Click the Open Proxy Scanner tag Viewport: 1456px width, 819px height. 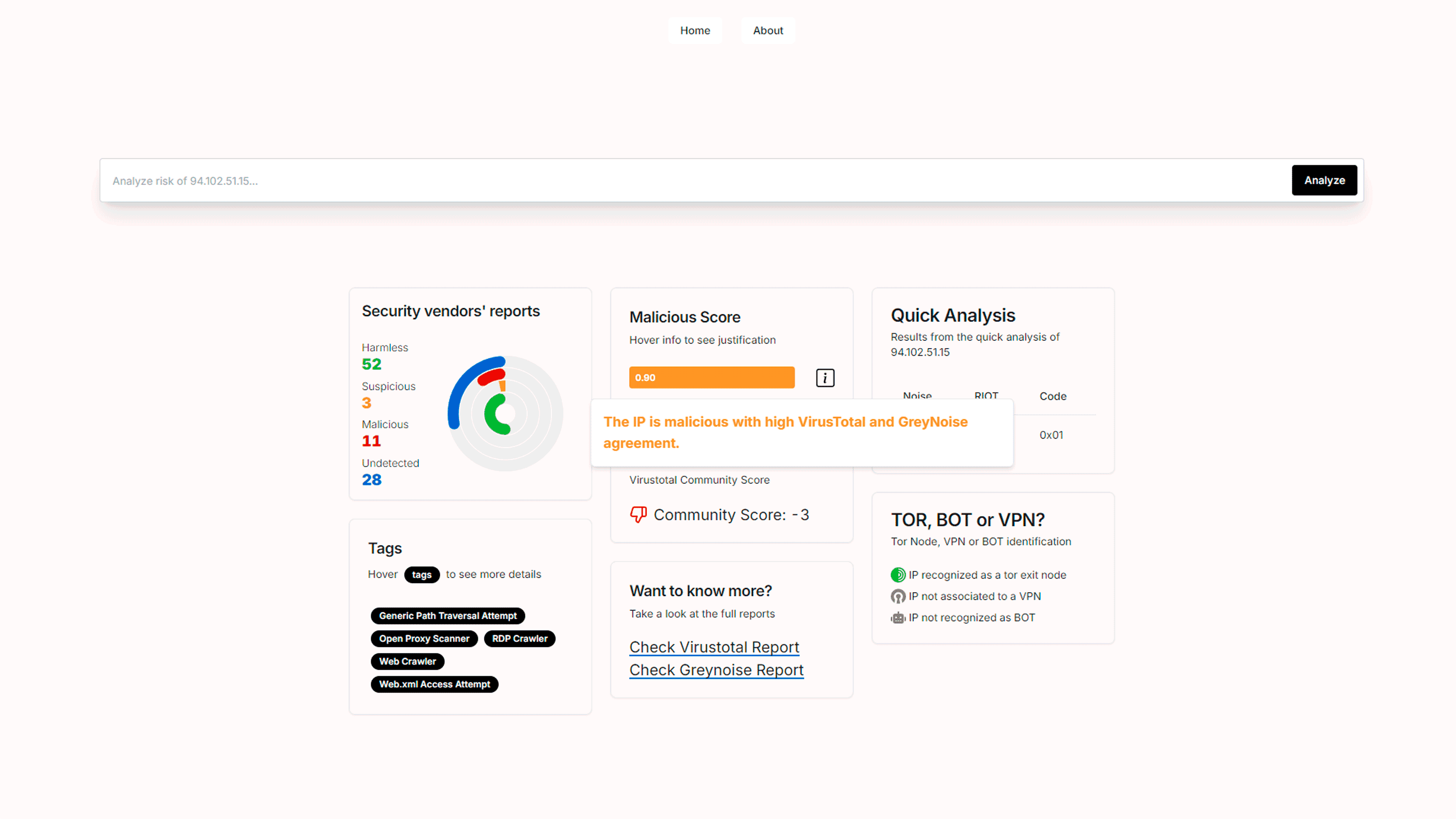click(424, 639)
